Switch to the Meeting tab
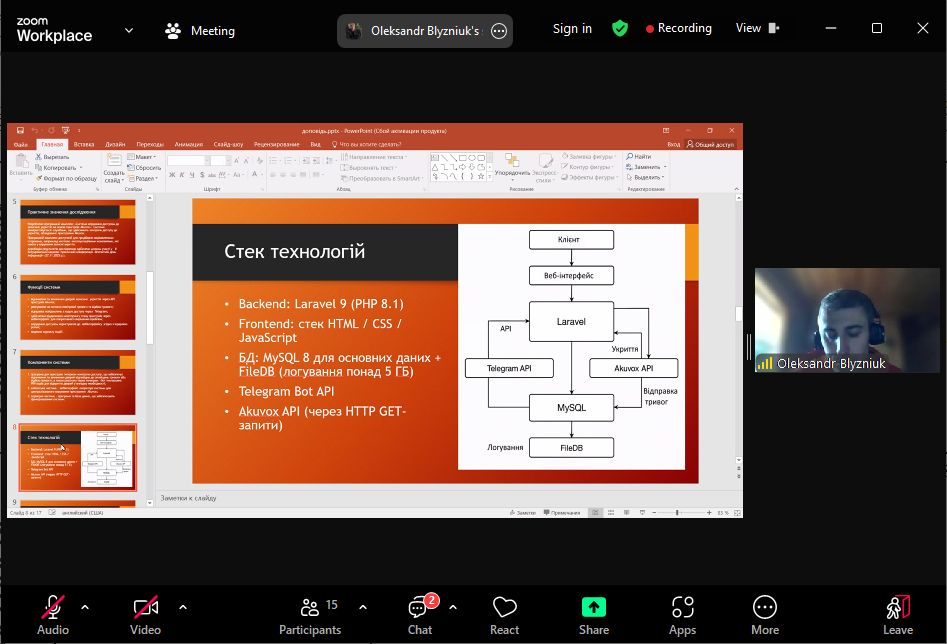This screenshot has height=644, width=947. pos(200,31)
